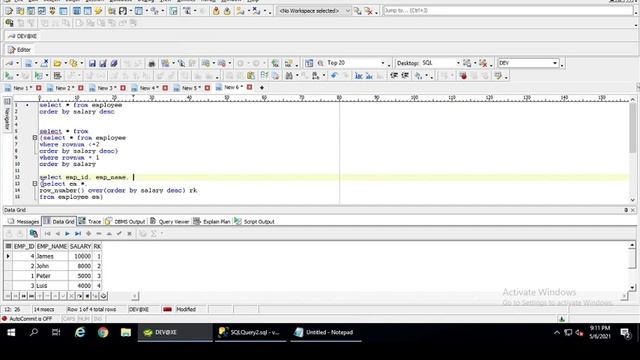Click the new Editor window icon in main toolbar
Screen dimensions: 640x360
pos(9,11)
